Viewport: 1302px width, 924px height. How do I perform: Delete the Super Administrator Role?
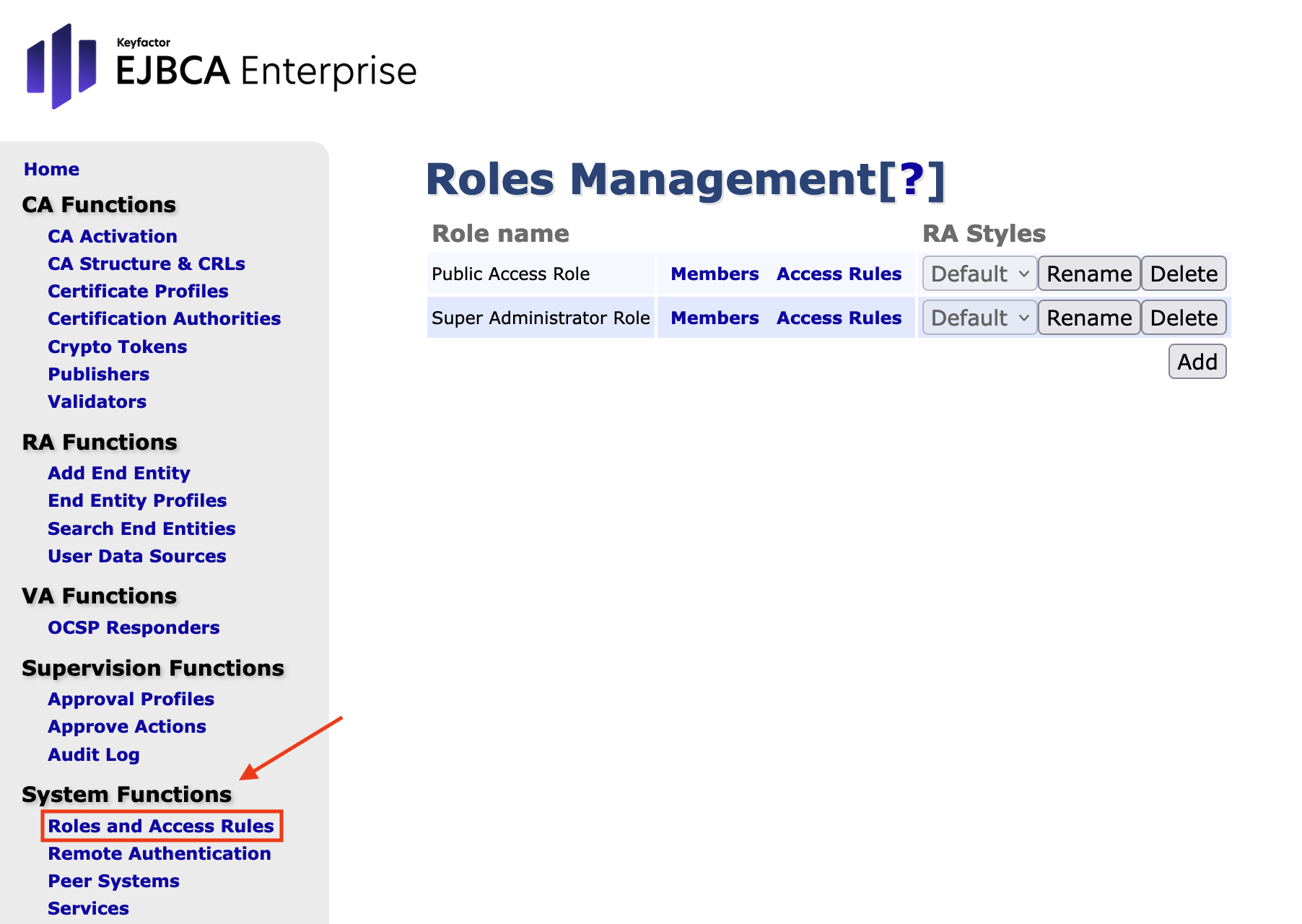1183,318
